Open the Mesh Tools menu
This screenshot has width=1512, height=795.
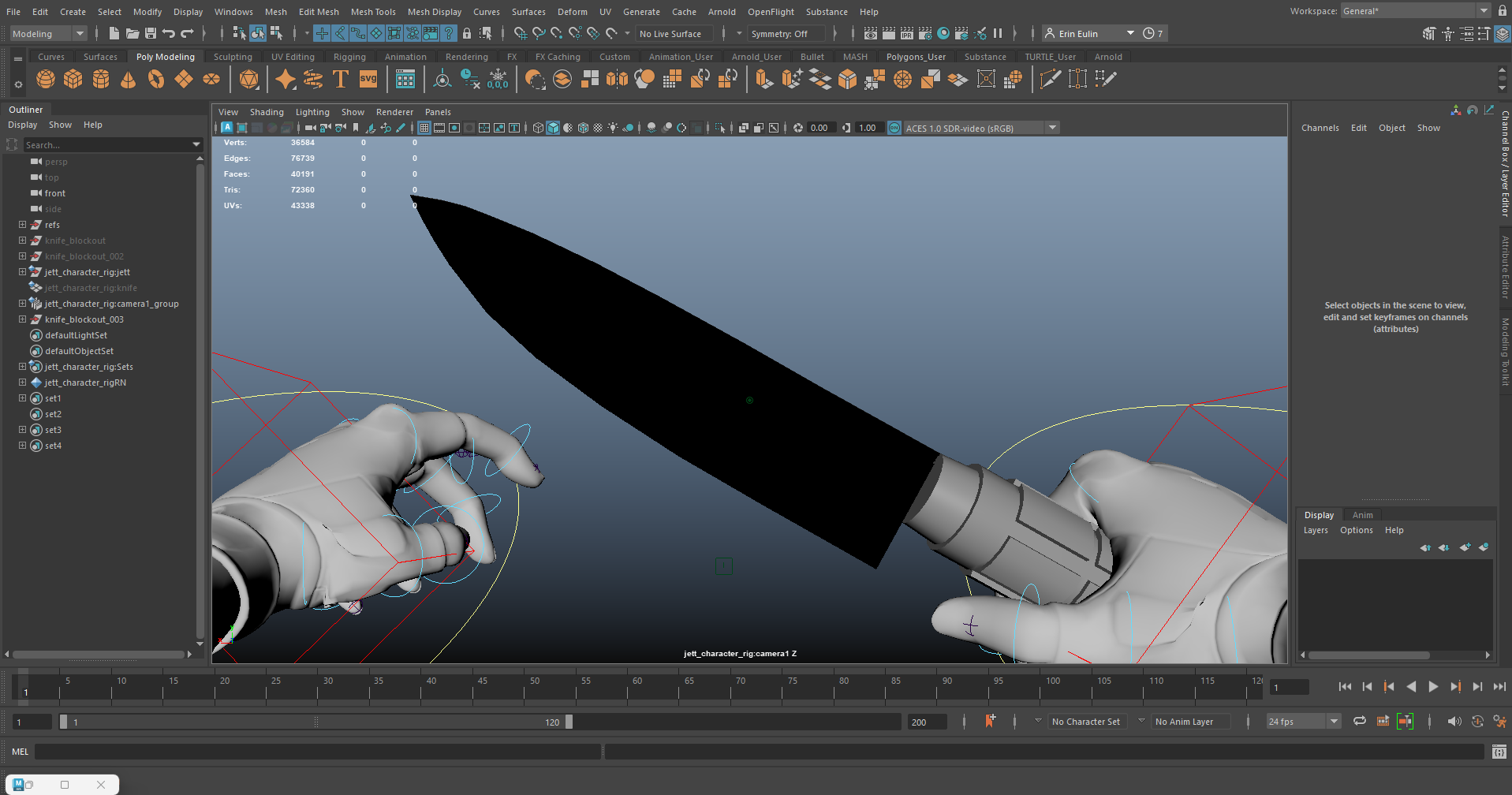point(373,12)
